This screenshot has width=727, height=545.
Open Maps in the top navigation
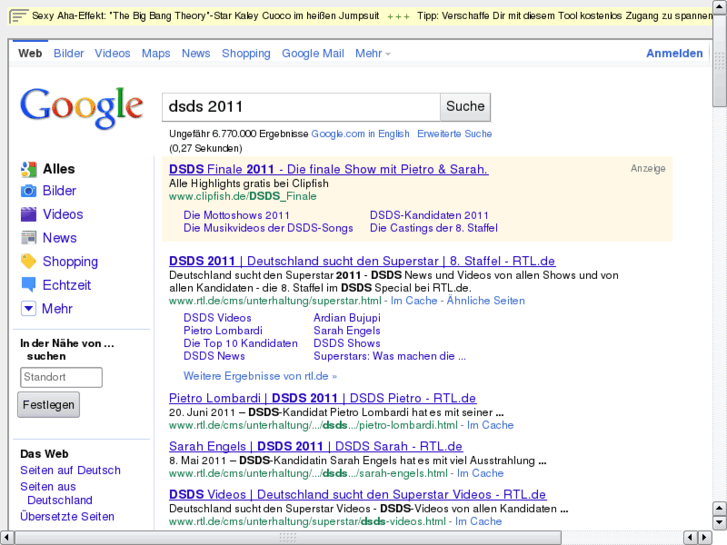156,53
